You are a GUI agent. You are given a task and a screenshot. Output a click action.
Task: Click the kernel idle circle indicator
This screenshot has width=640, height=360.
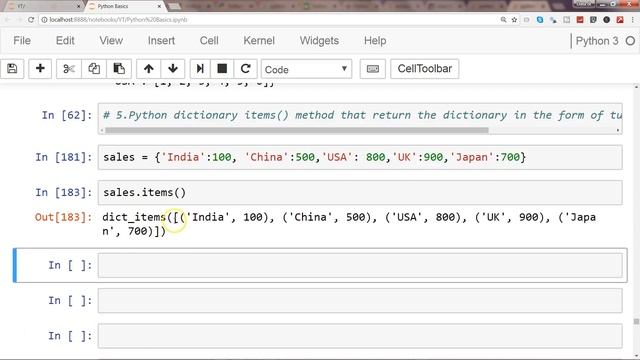coord(630,41)
